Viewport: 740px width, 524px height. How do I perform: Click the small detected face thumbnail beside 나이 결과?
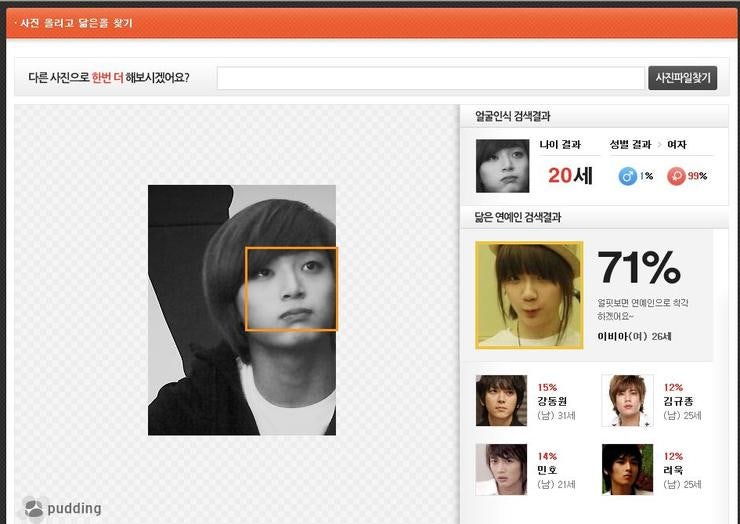[502, 166]
